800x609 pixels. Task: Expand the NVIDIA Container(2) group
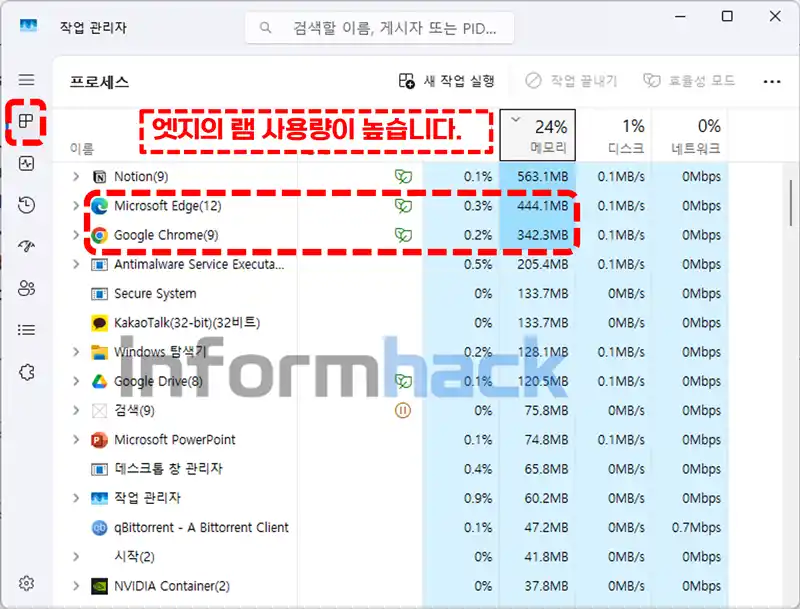click(76, 586)
